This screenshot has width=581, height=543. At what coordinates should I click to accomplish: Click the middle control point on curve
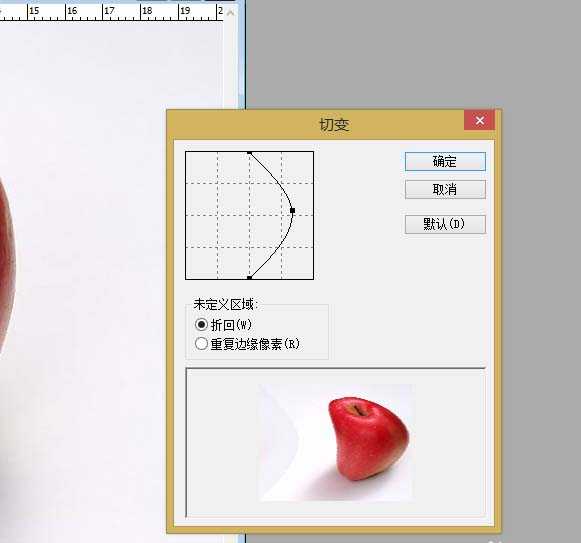292,211
